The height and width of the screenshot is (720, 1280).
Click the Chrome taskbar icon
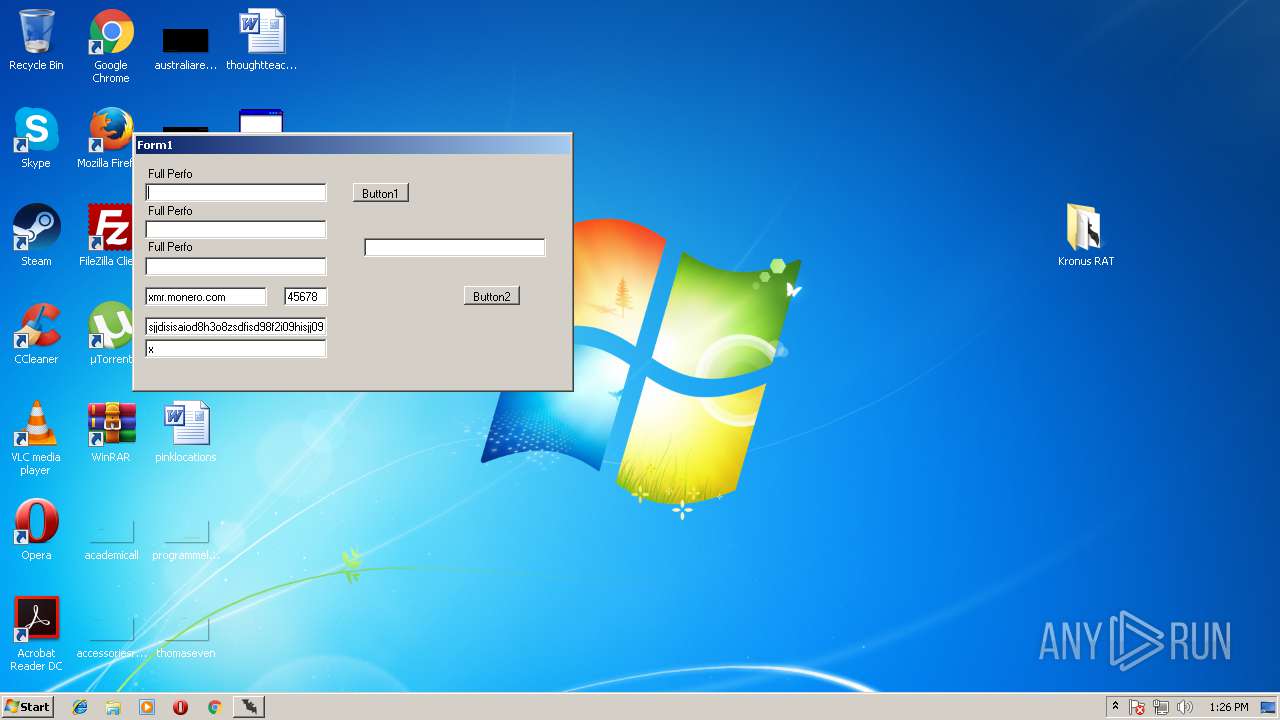(214, 707)
